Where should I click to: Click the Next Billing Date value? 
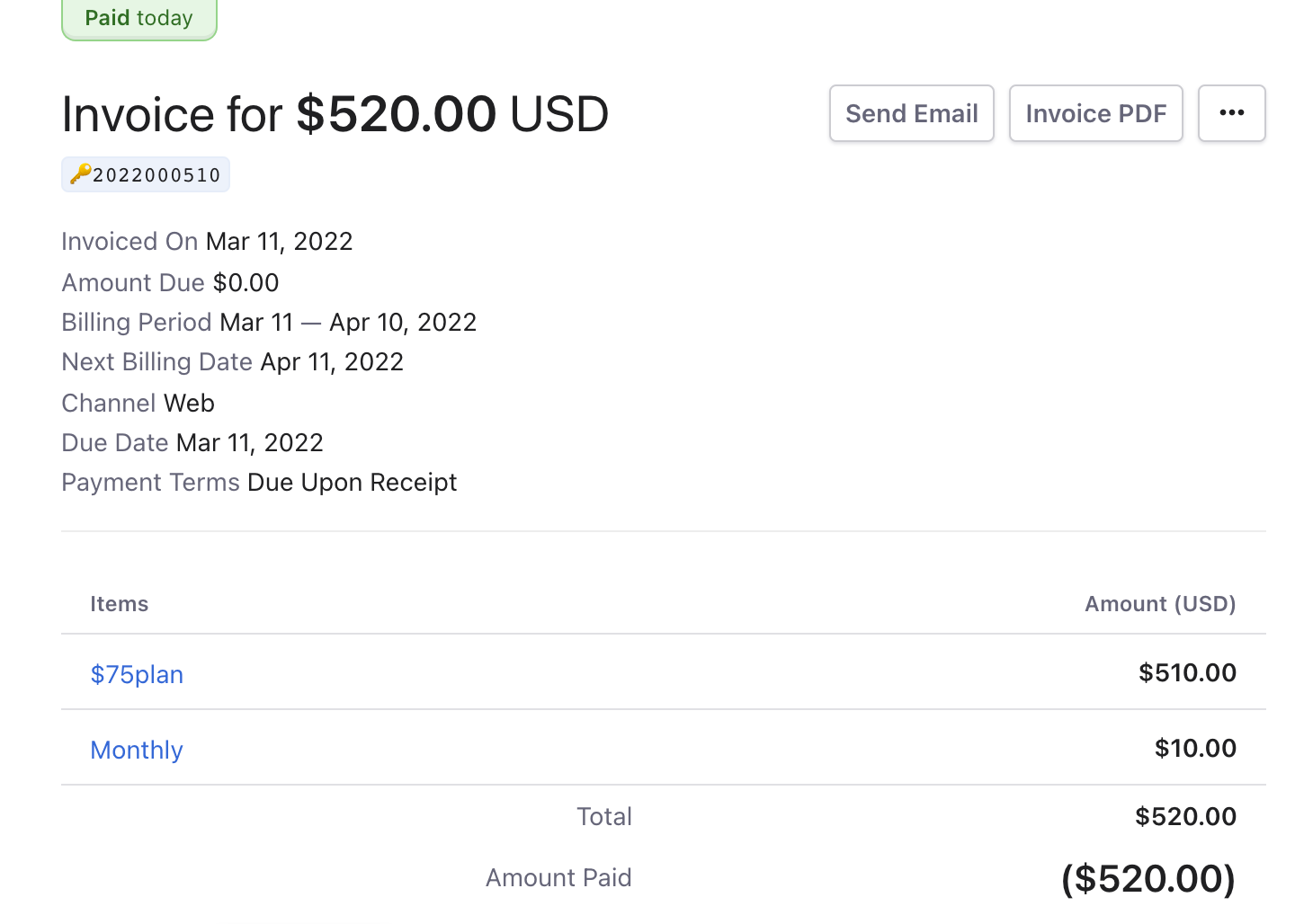pyautogui.click(x=332, y=361)
